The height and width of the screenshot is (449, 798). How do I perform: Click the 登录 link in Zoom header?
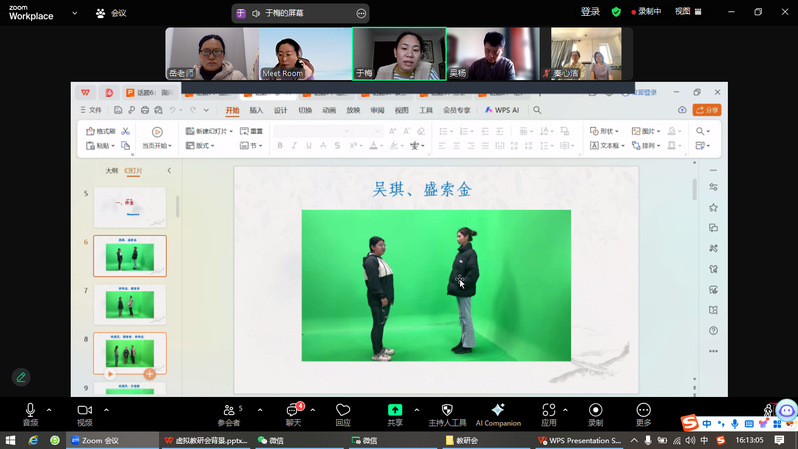click(x=590, y=12)
